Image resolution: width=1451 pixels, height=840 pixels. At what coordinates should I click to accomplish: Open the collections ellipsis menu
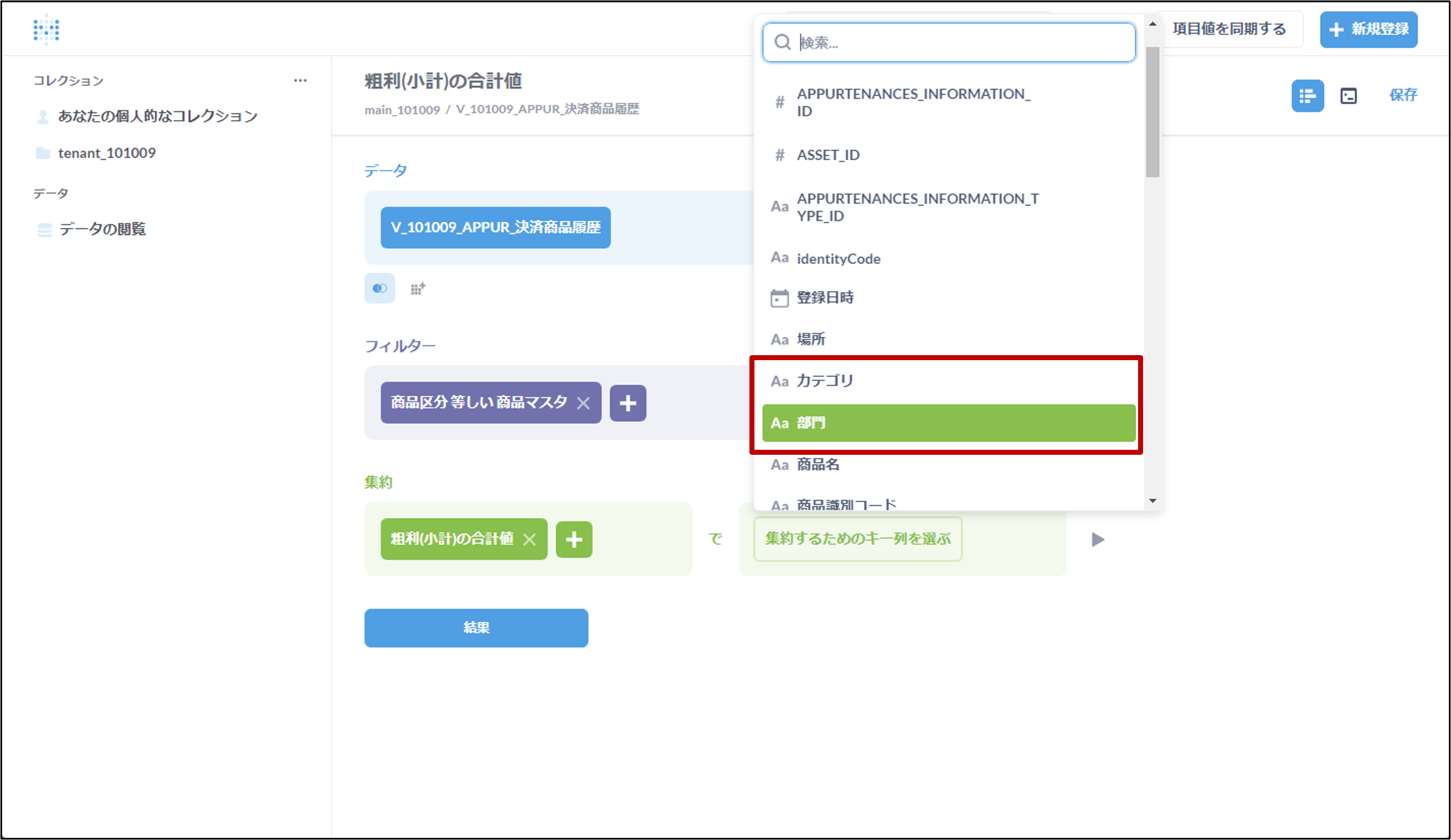pos(300,81)
